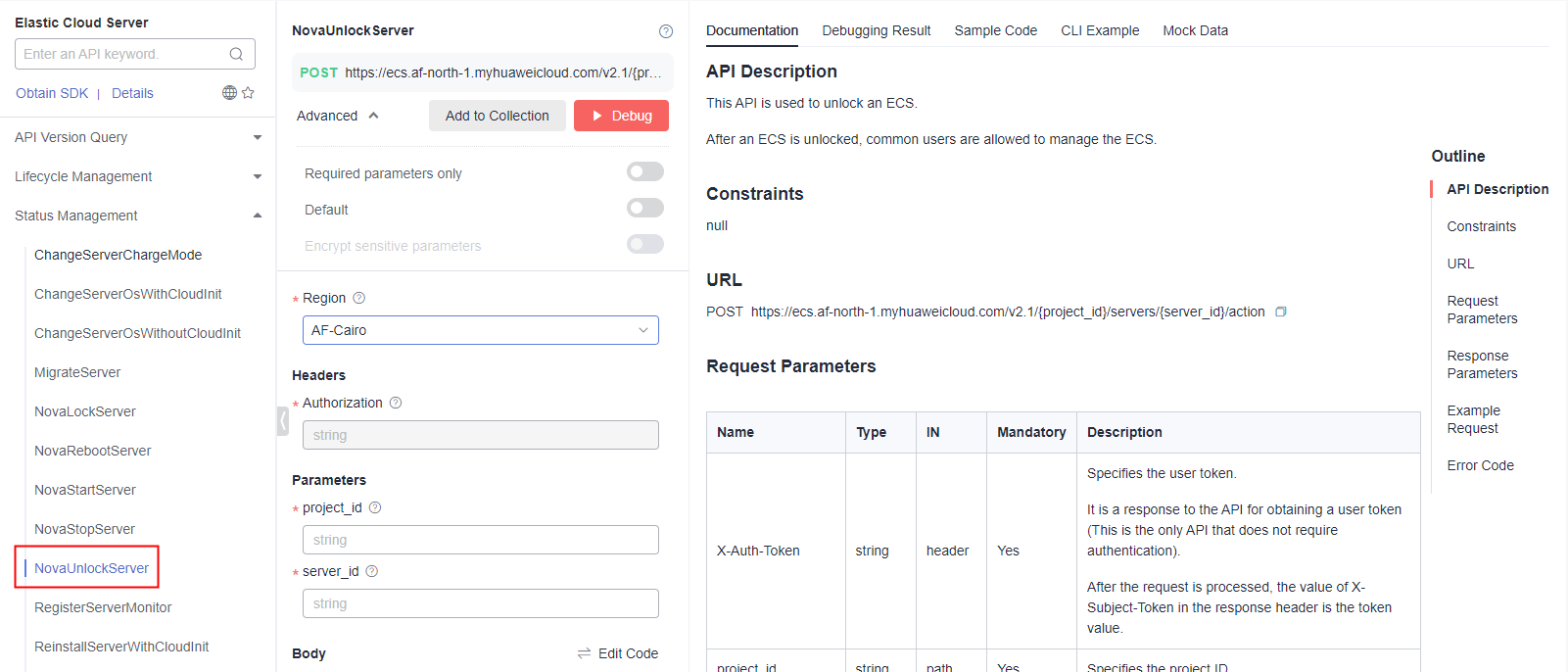Open the help icon next to NovaUnlockServer title
The image size is (1568, 672).
click(x=666, y=31)
